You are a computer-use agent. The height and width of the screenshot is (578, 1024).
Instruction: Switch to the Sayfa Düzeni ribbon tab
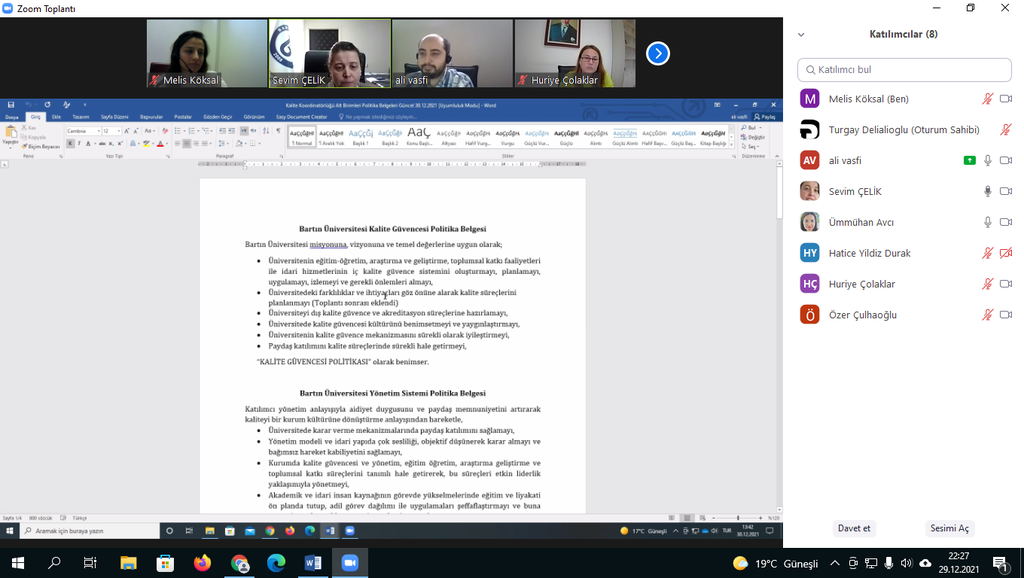click(114, 117)
